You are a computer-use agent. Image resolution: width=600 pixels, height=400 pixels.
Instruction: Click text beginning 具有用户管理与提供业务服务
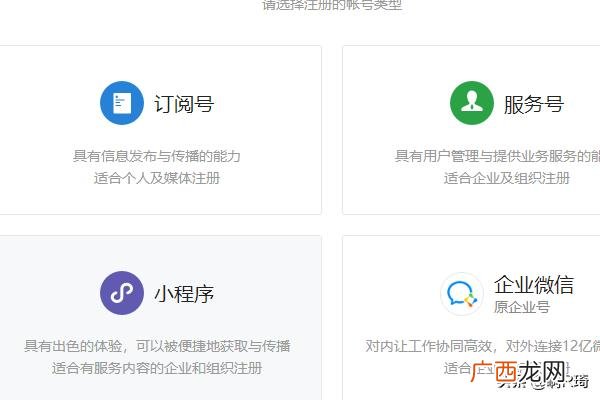pyautogui.click(x=497, y=156)
